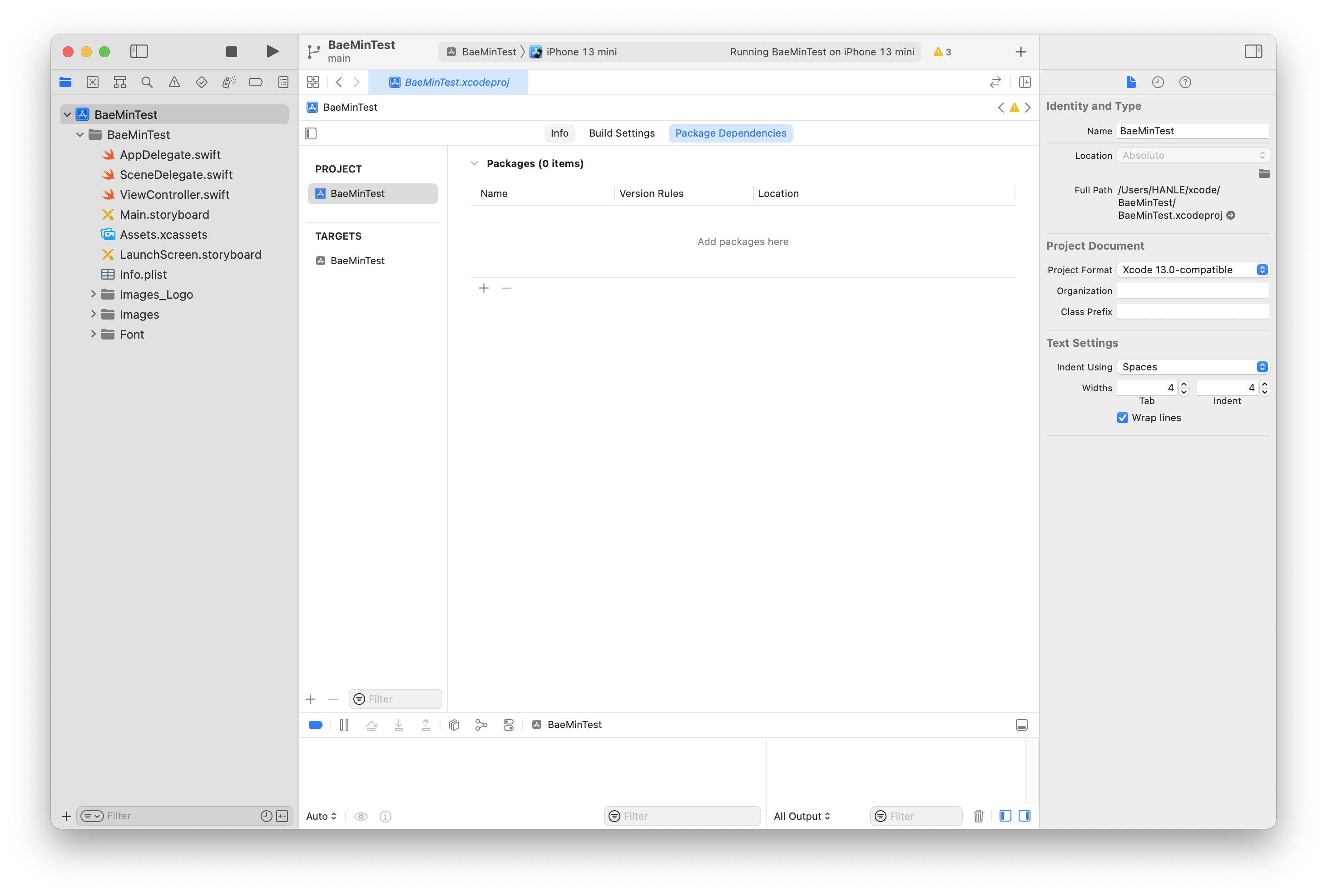The width and height of the screenshot is (1327, 896).
Task: Open the Find navigator magnifier icon
Action: click(147, 82)
